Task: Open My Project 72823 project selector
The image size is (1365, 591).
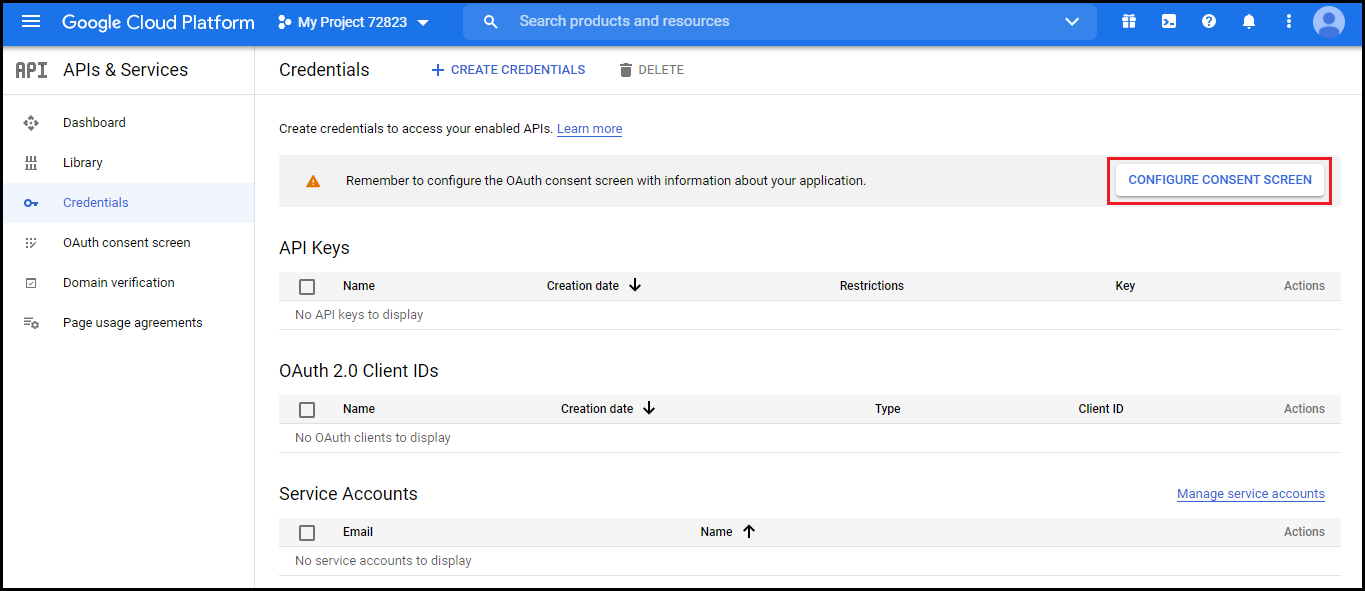Action: pyautogui.click(x=353, y=22)
